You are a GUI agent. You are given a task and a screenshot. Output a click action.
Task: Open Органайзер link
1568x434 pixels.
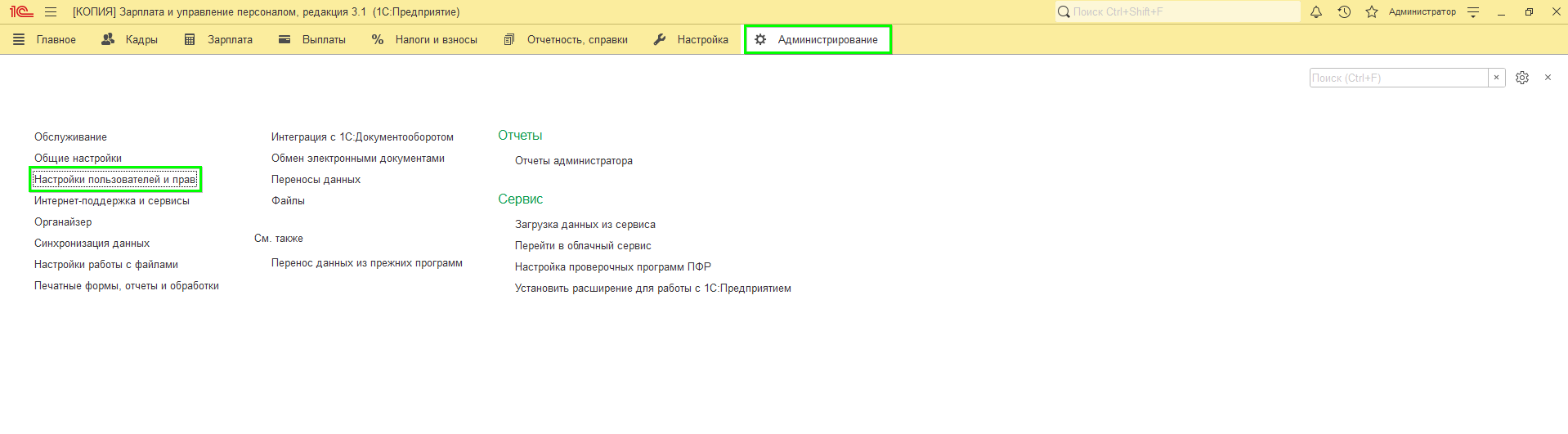(63, 222)
